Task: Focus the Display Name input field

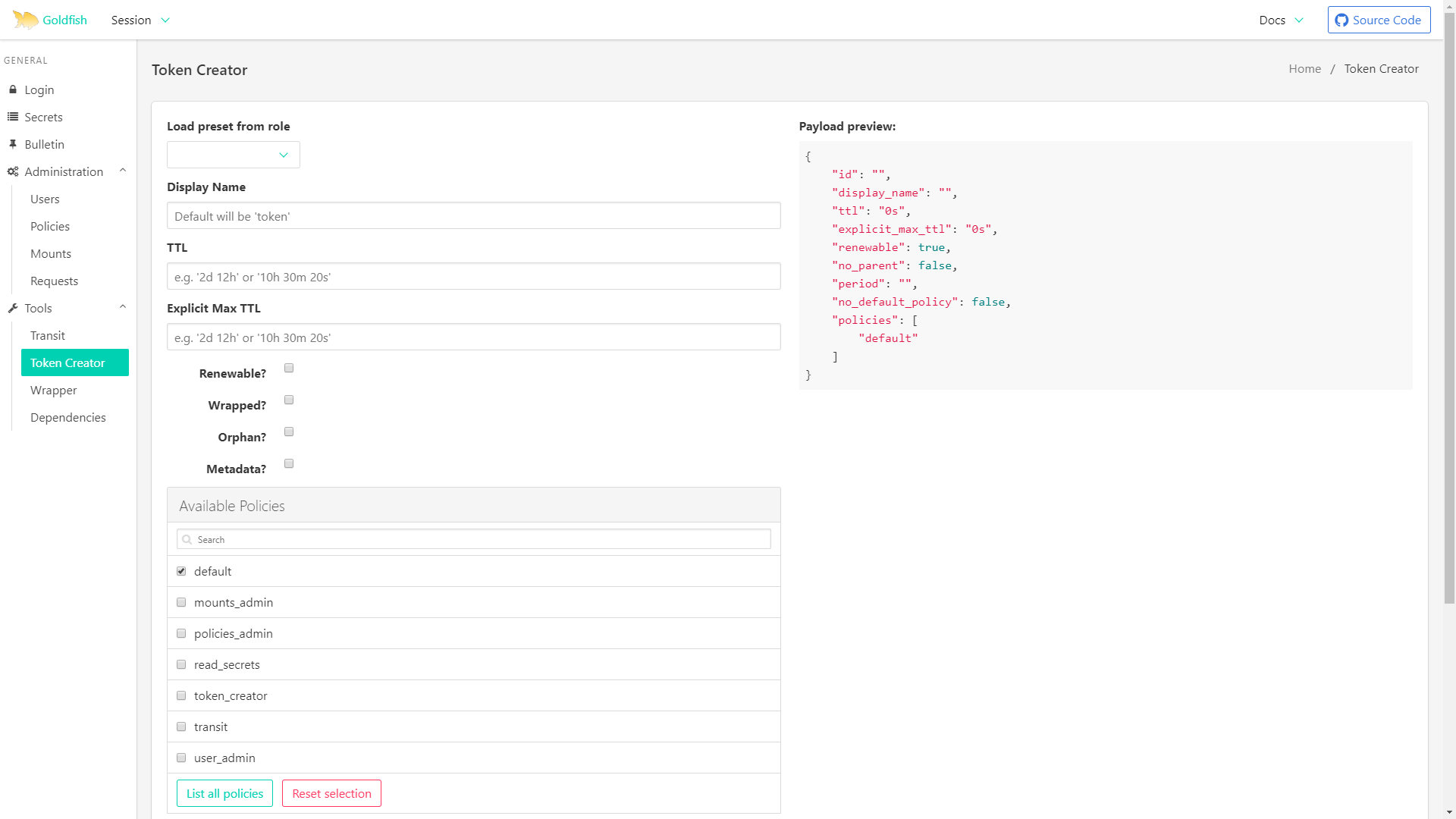Action: coord(473,216)
